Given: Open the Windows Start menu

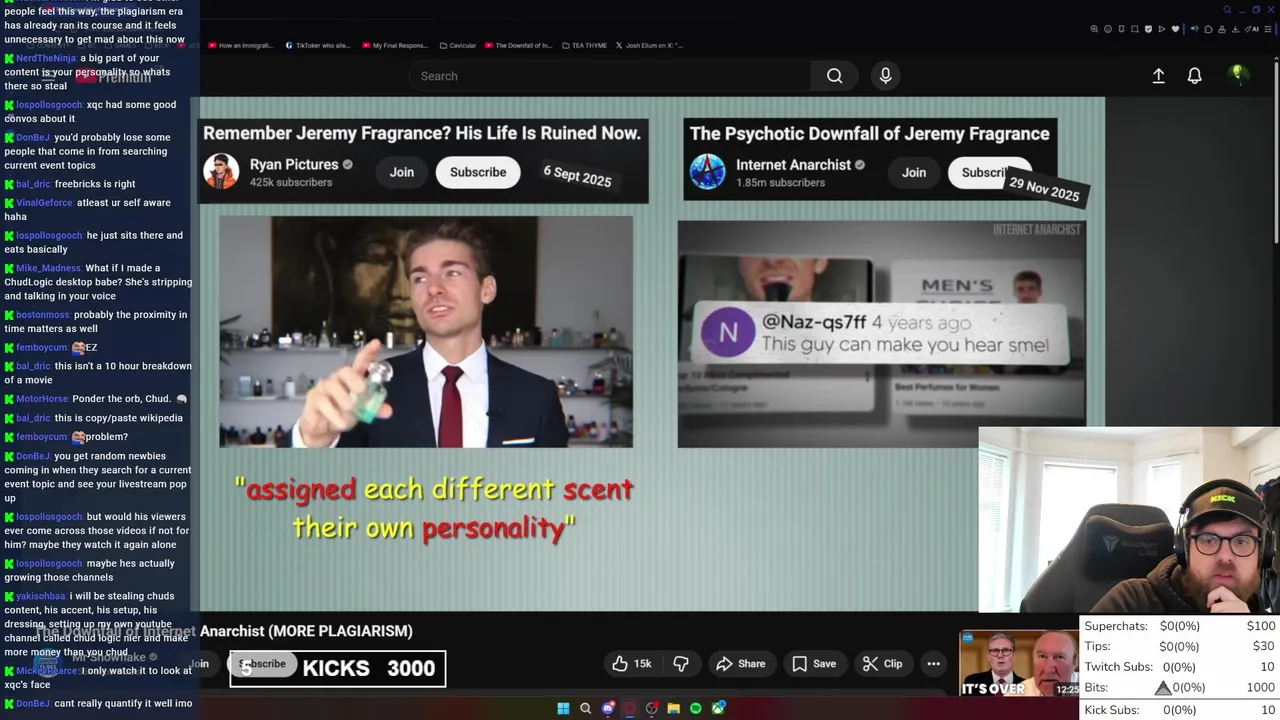Looking at the screenshot, I should [563, 708].
